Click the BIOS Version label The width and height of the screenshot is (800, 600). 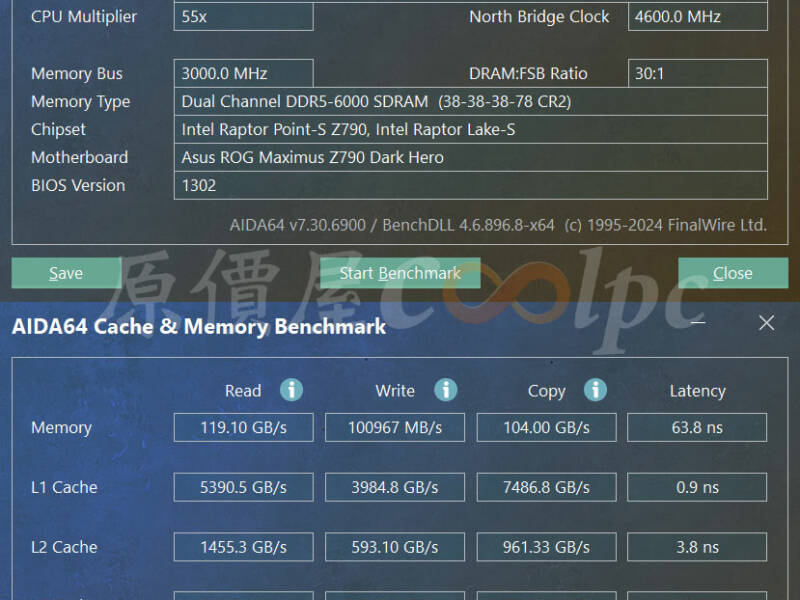[x=78, y=185]
